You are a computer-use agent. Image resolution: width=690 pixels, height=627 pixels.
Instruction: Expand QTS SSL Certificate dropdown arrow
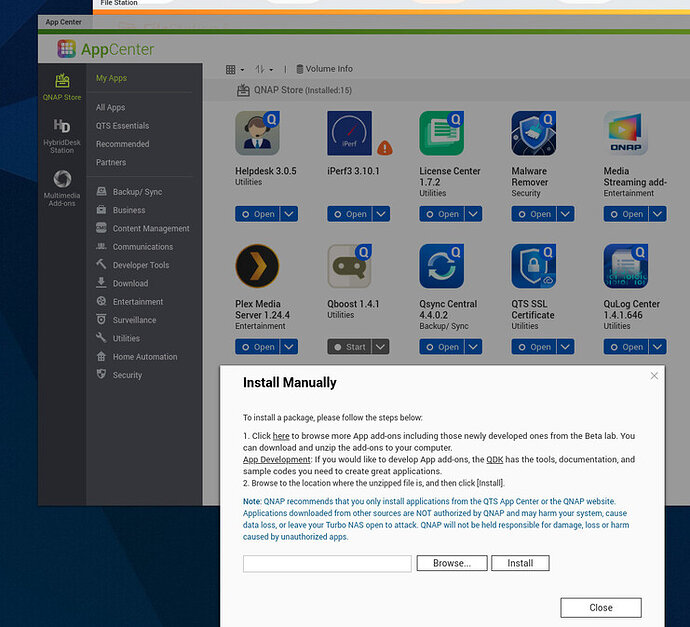(x=565, y=347)
